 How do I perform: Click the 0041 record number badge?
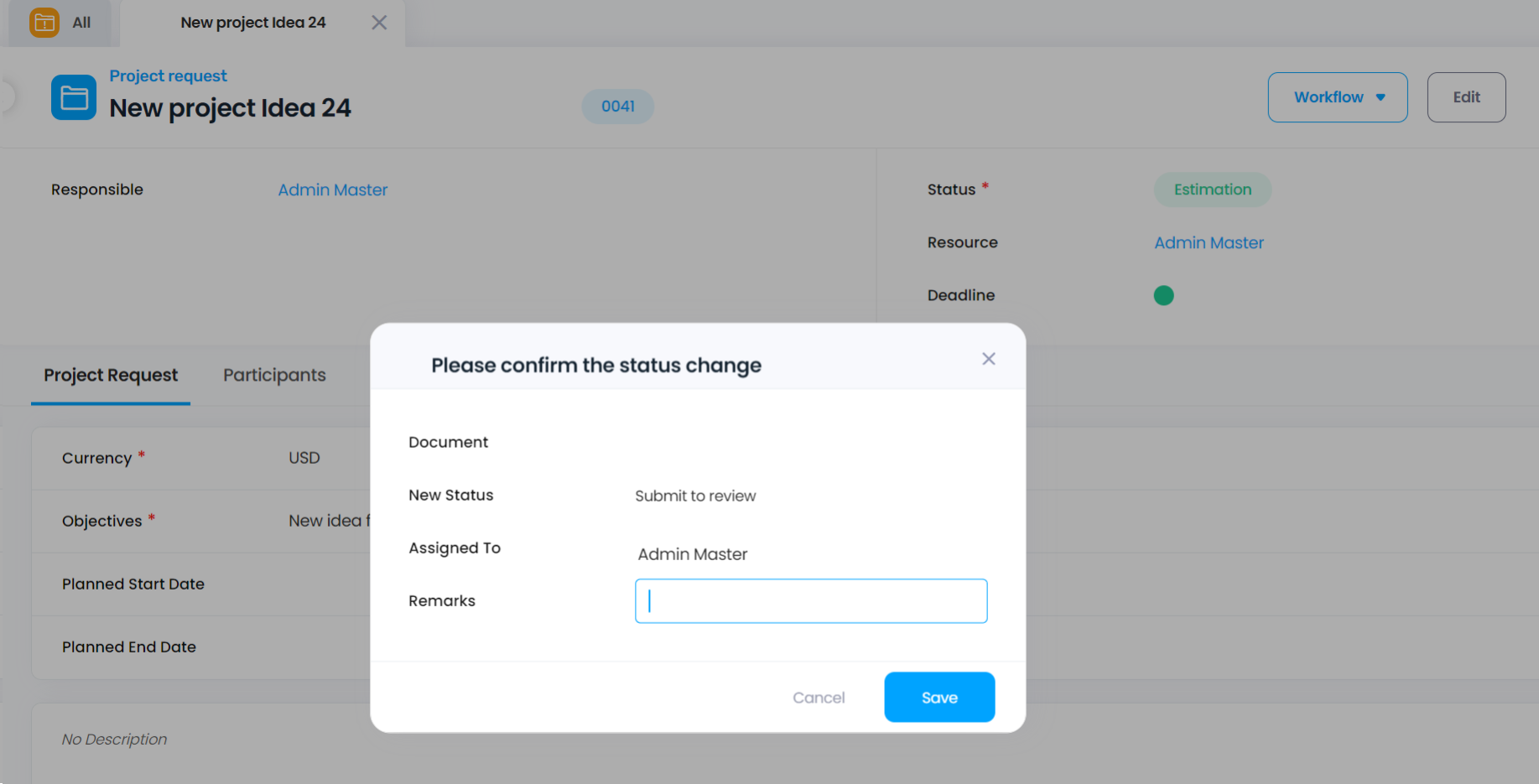tap(618, 106)
